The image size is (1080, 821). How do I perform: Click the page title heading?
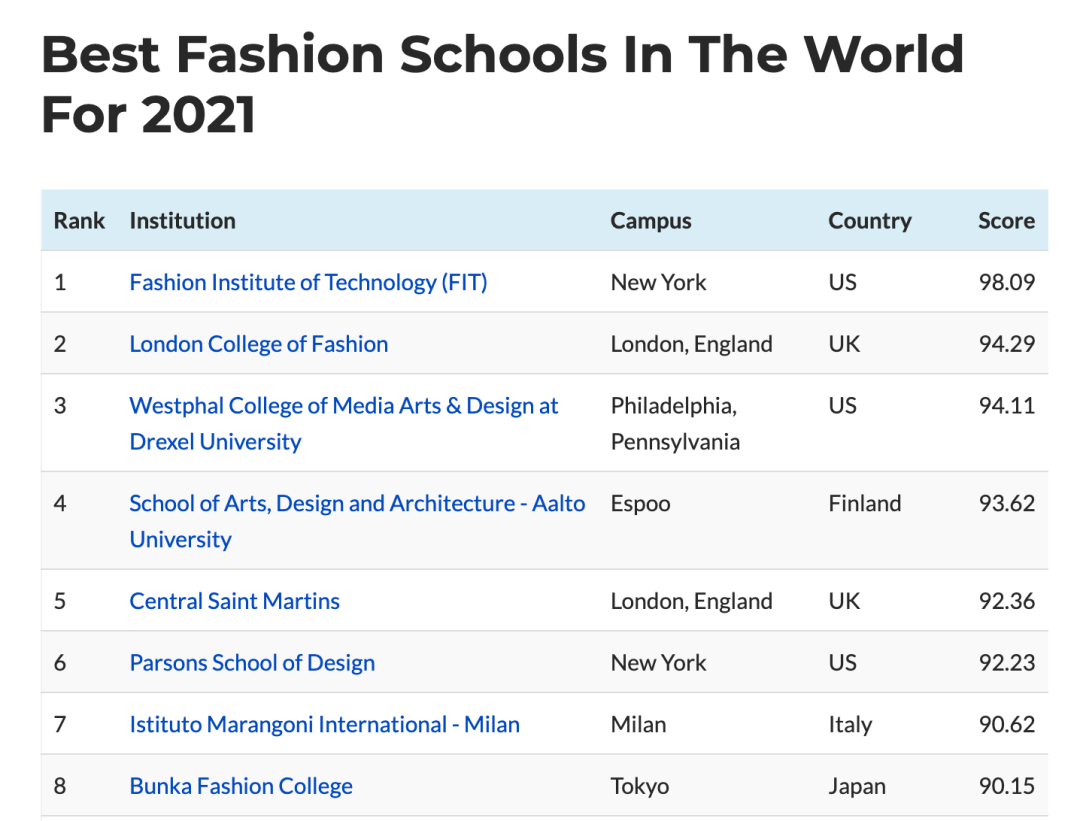coord(502,84)
